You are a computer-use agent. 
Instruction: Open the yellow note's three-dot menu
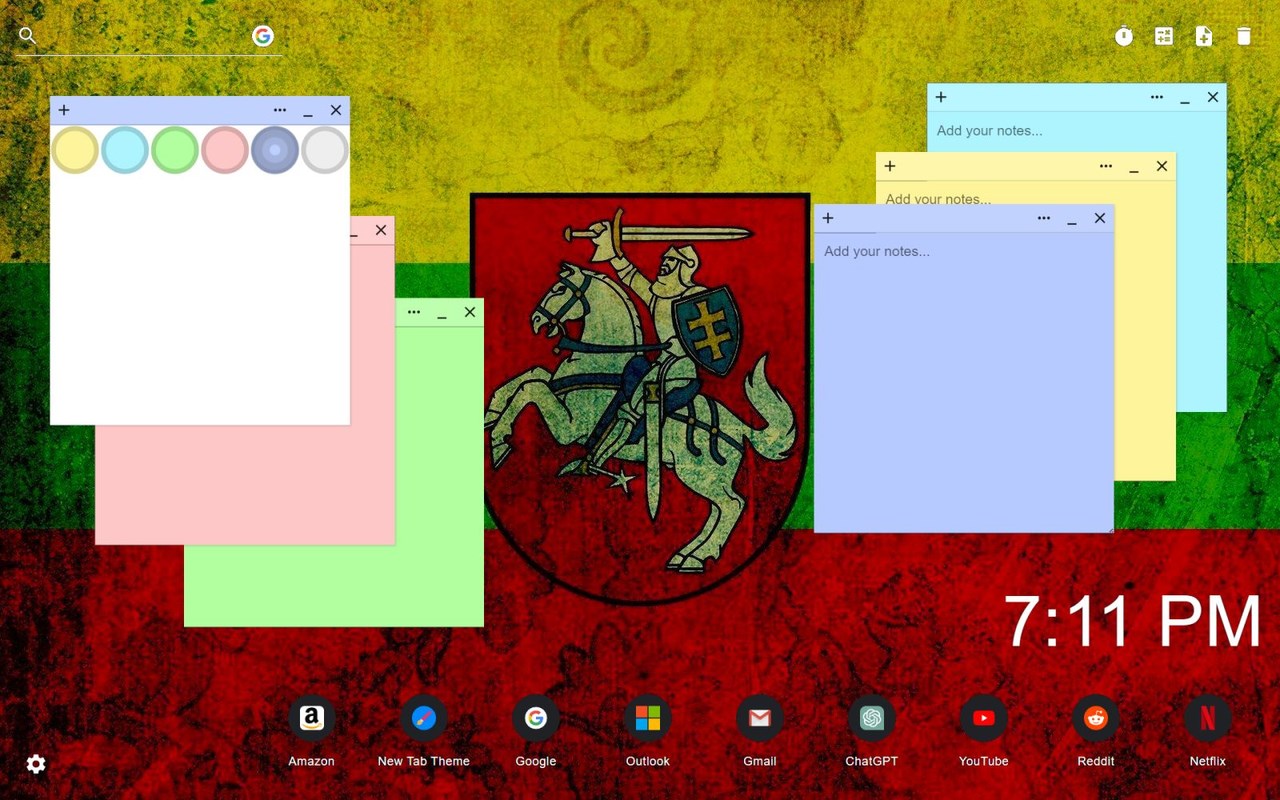[1106, 166]
